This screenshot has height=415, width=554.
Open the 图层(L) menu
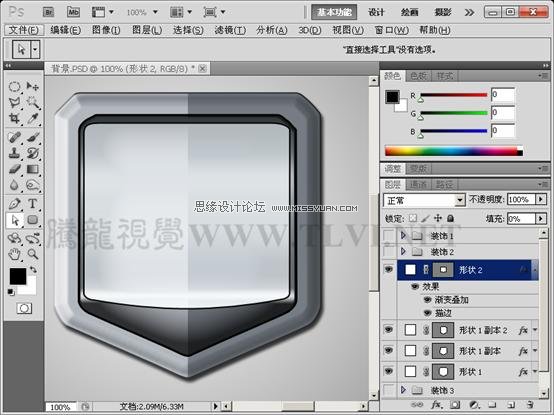pyautogui.click(x=147, y=30)
